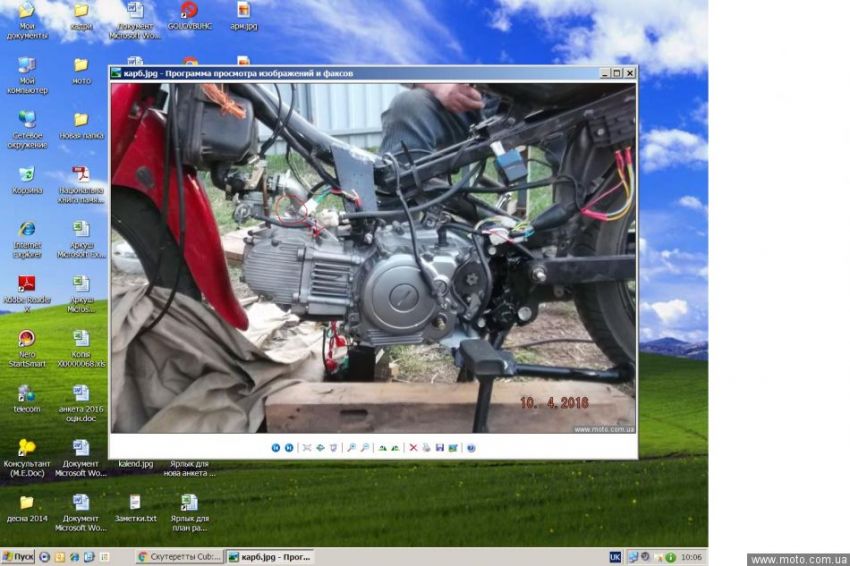Screen dimensions: 850x566
Task: Delete the image with red X icon
Action: click(413, 448)
